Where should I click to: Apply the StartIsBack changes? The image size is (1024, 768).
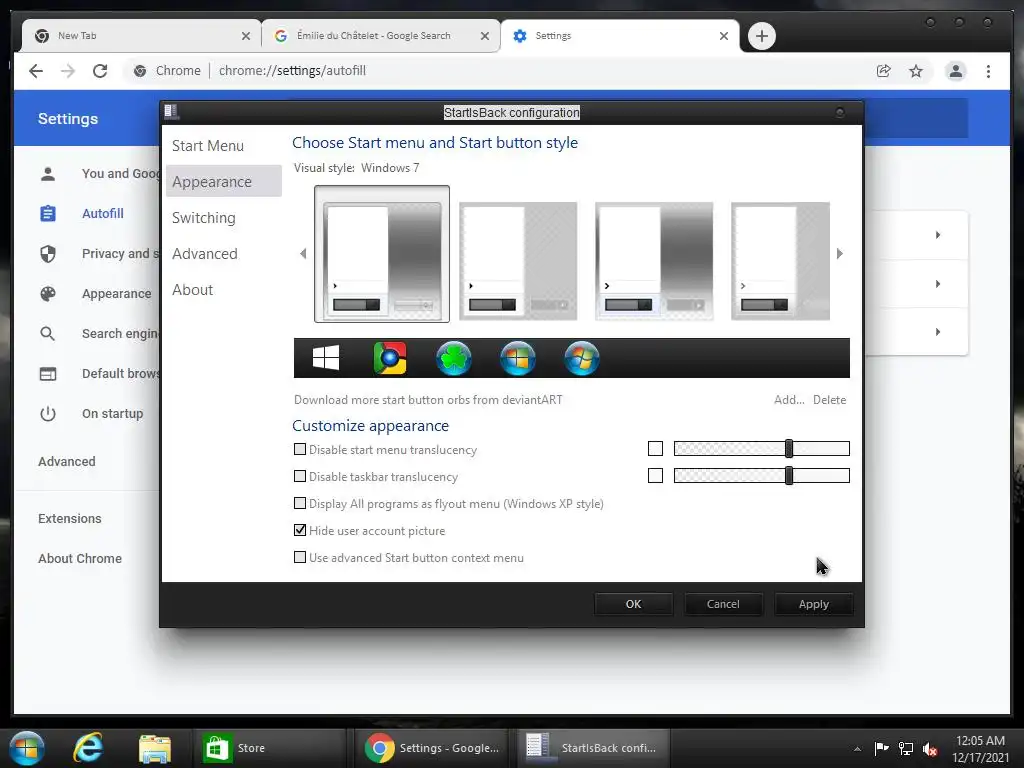814,604
